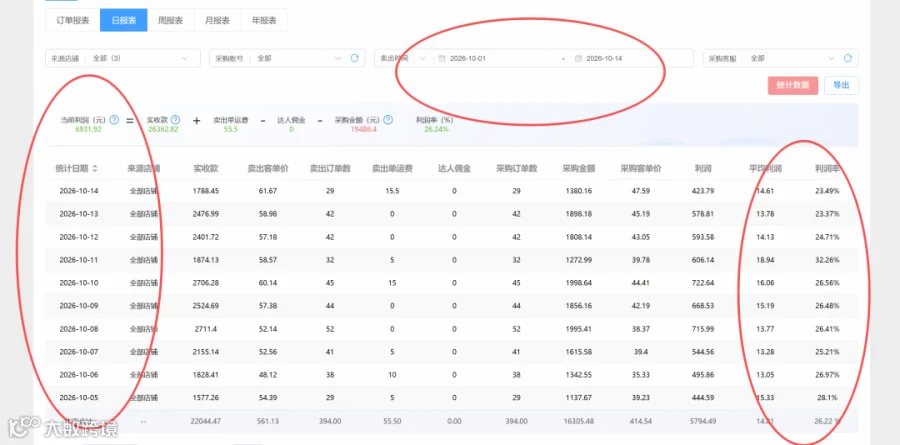Click the 导出 export button
Screen dimensions: 900x445
tap(841, 85)
